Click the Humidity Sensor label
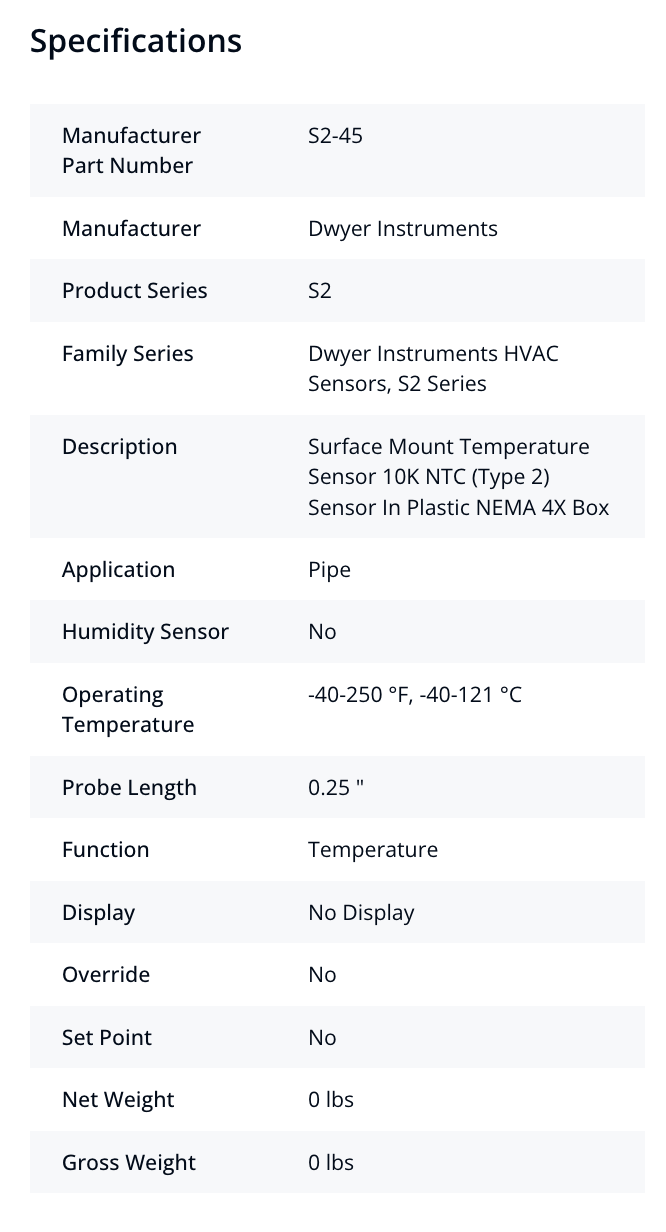The width and height of the screenshot is (666, 1232). pos(145,632)
